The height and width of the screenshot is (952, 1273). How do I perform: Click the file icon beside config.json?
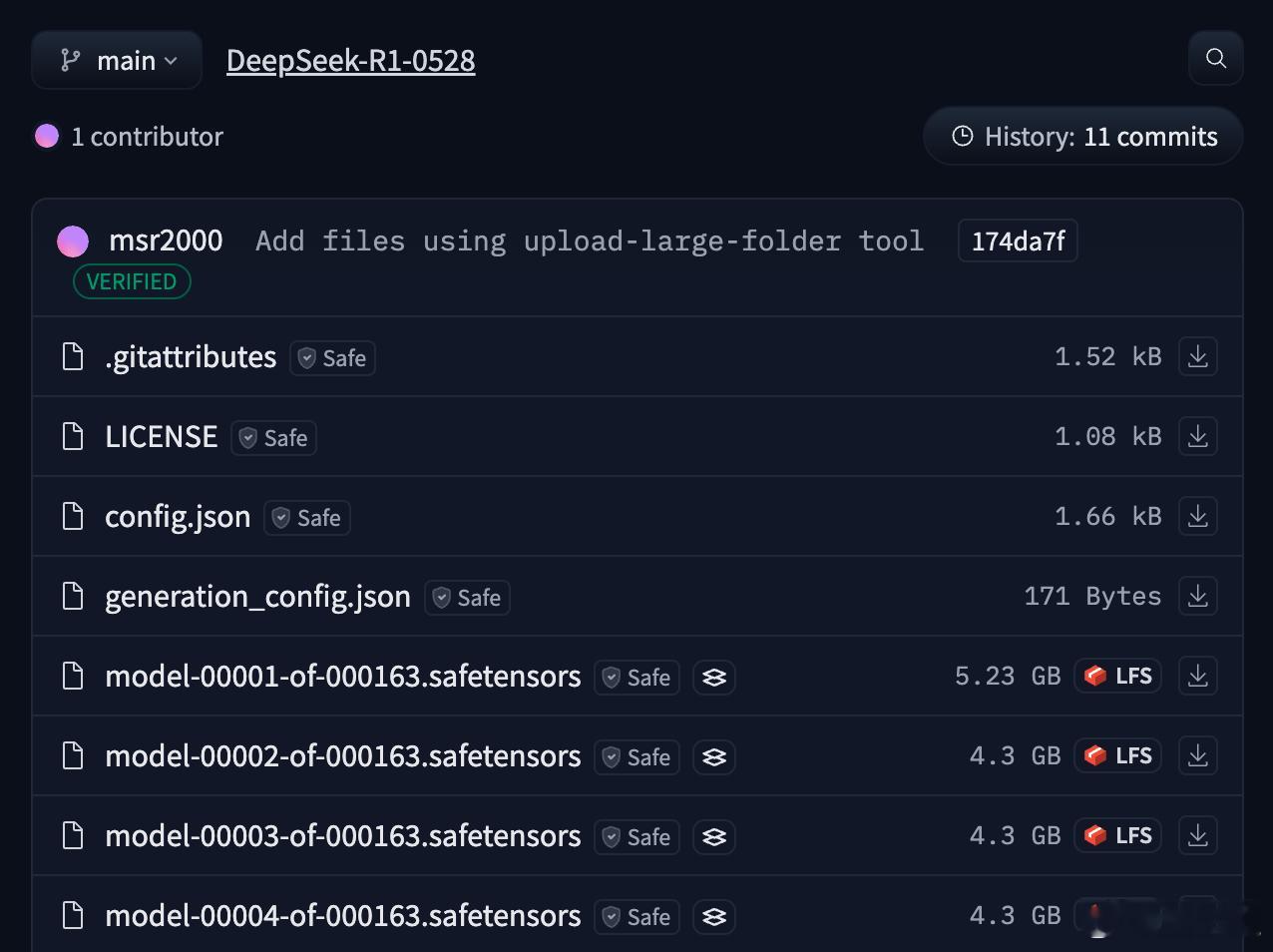[73, 516]
